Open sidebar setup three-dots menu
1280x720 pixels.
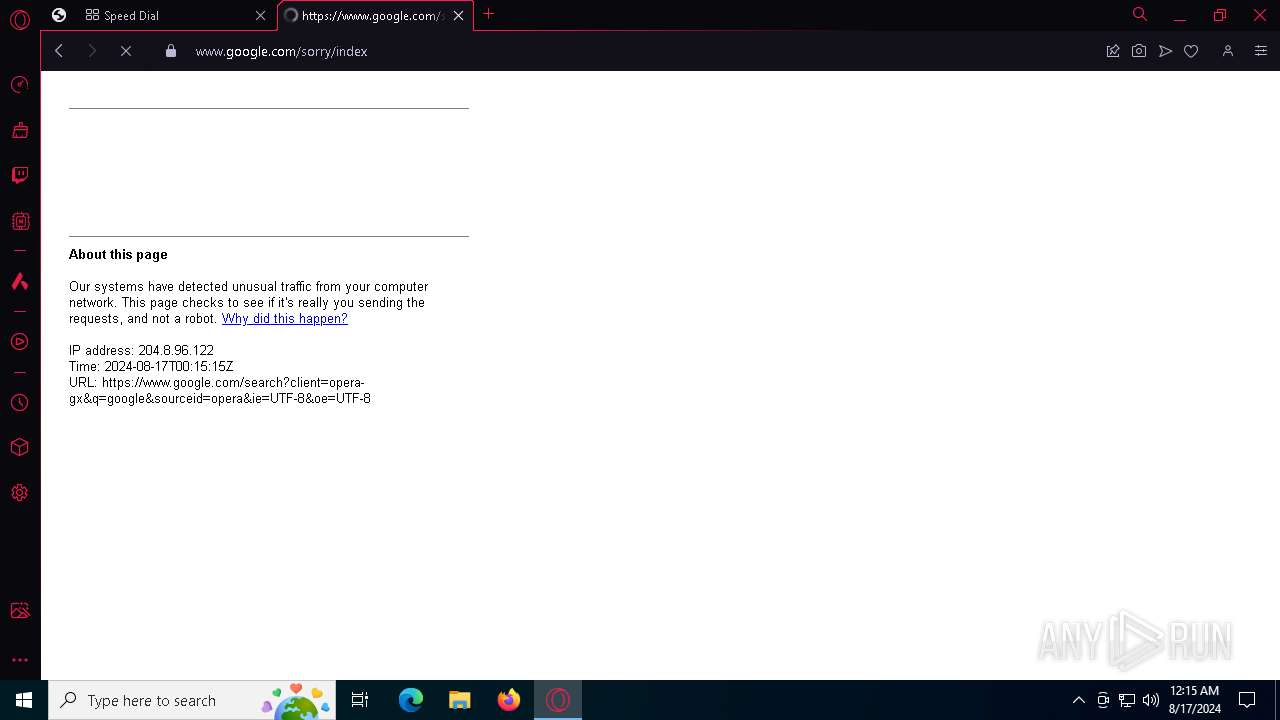coord(19,660)
